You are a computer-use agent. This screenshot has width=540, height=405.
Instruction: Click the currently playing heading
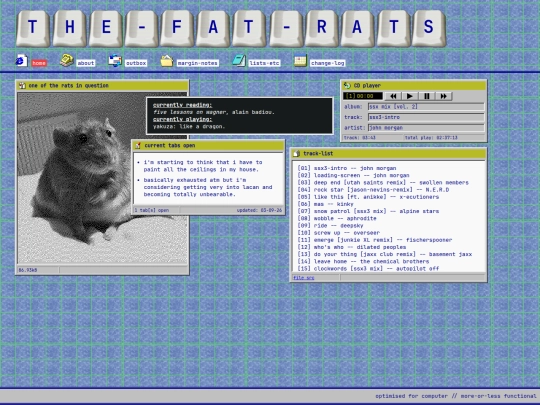183,119
